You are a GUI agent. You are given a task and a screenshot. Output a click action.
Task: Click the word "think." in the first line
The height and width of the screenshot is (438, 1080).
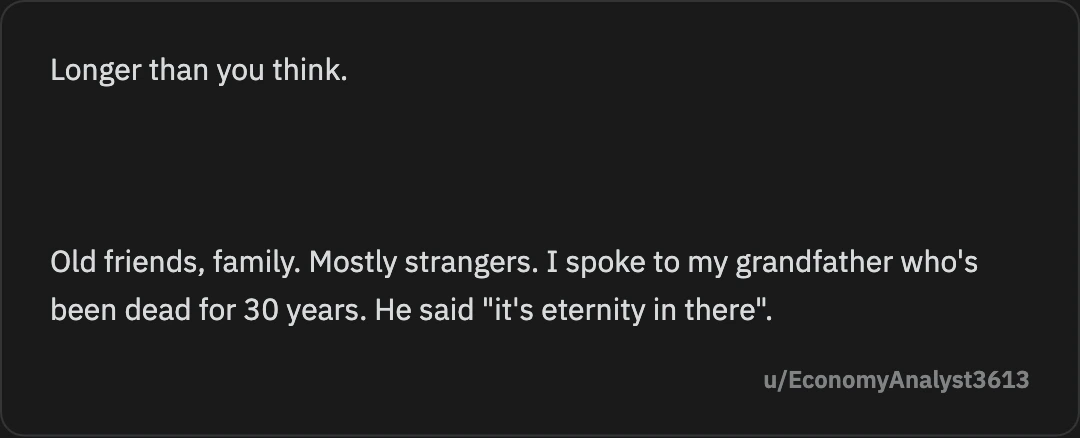pyautogui.click(x=310, y=70)
